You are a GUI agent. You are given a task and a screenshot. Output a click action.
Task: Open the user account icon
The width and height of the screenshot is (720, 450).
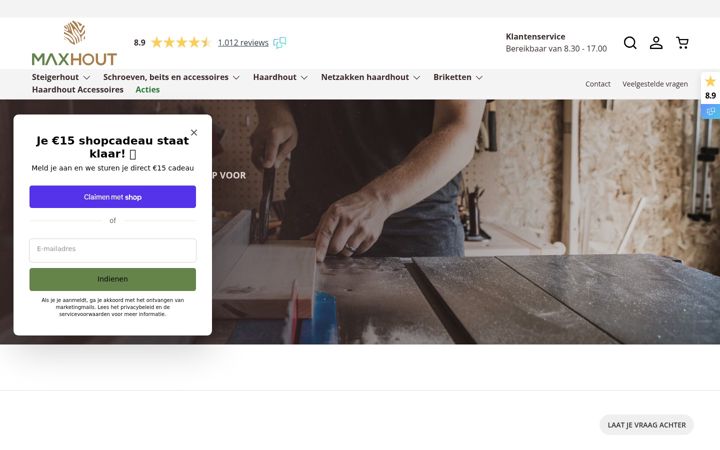(x=656, y=43)
